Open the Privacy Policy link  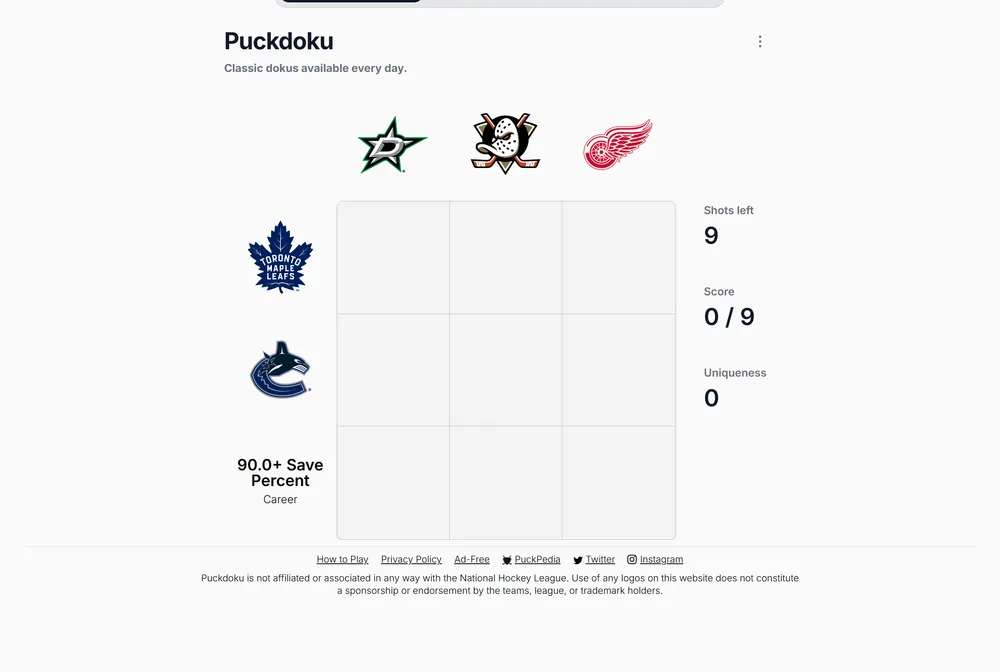tap(411, 559)
